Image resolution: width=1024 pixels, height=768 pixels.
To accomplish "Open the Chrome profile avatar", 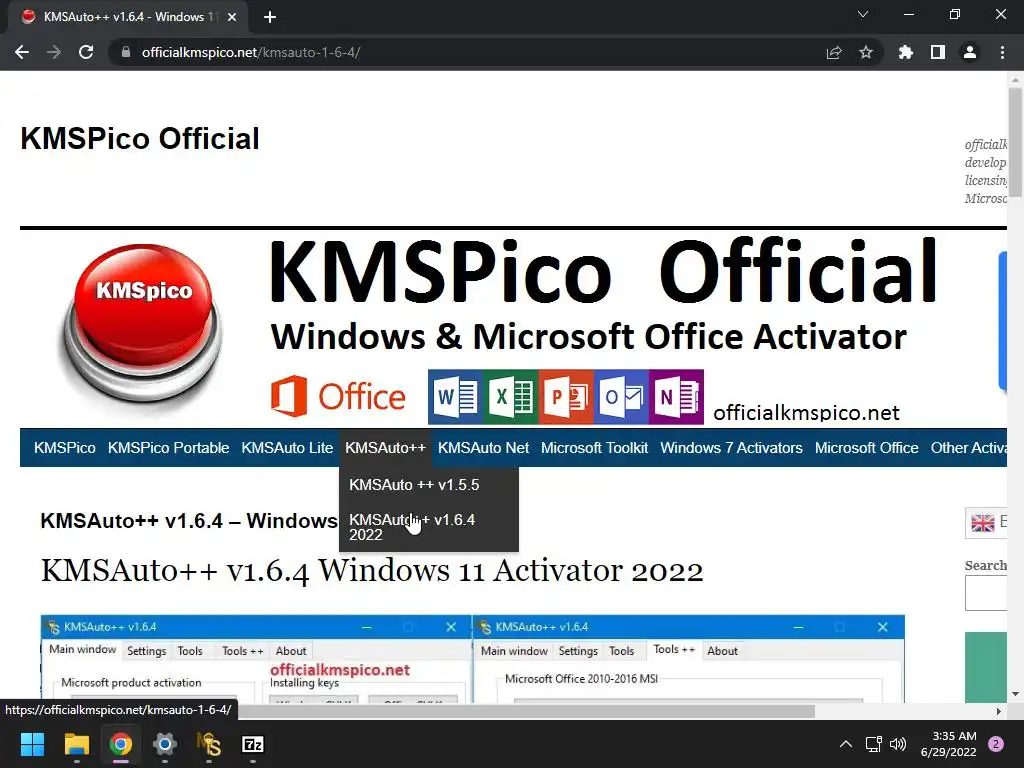I will tap(970, 52).
